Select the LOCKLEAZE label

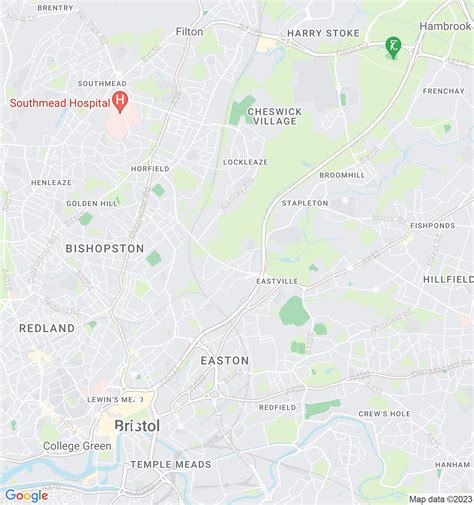[x=245, y=162]
